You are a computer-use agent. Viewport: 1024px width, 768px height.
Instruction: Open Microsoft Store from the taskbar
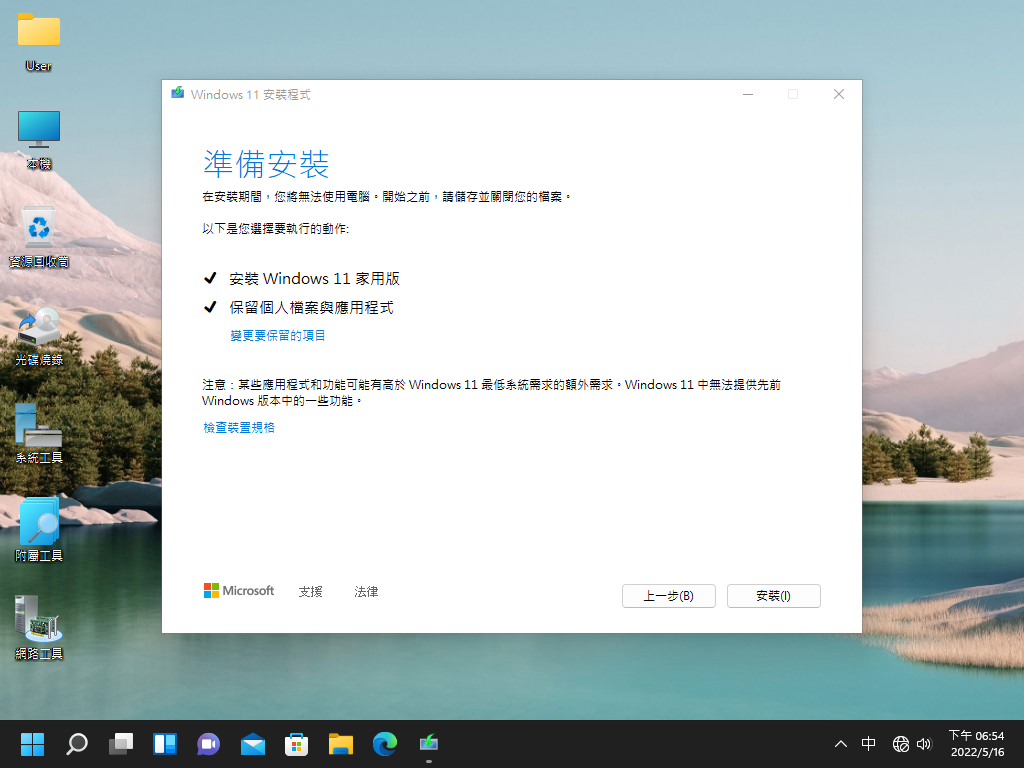click(x=296, y=744)
